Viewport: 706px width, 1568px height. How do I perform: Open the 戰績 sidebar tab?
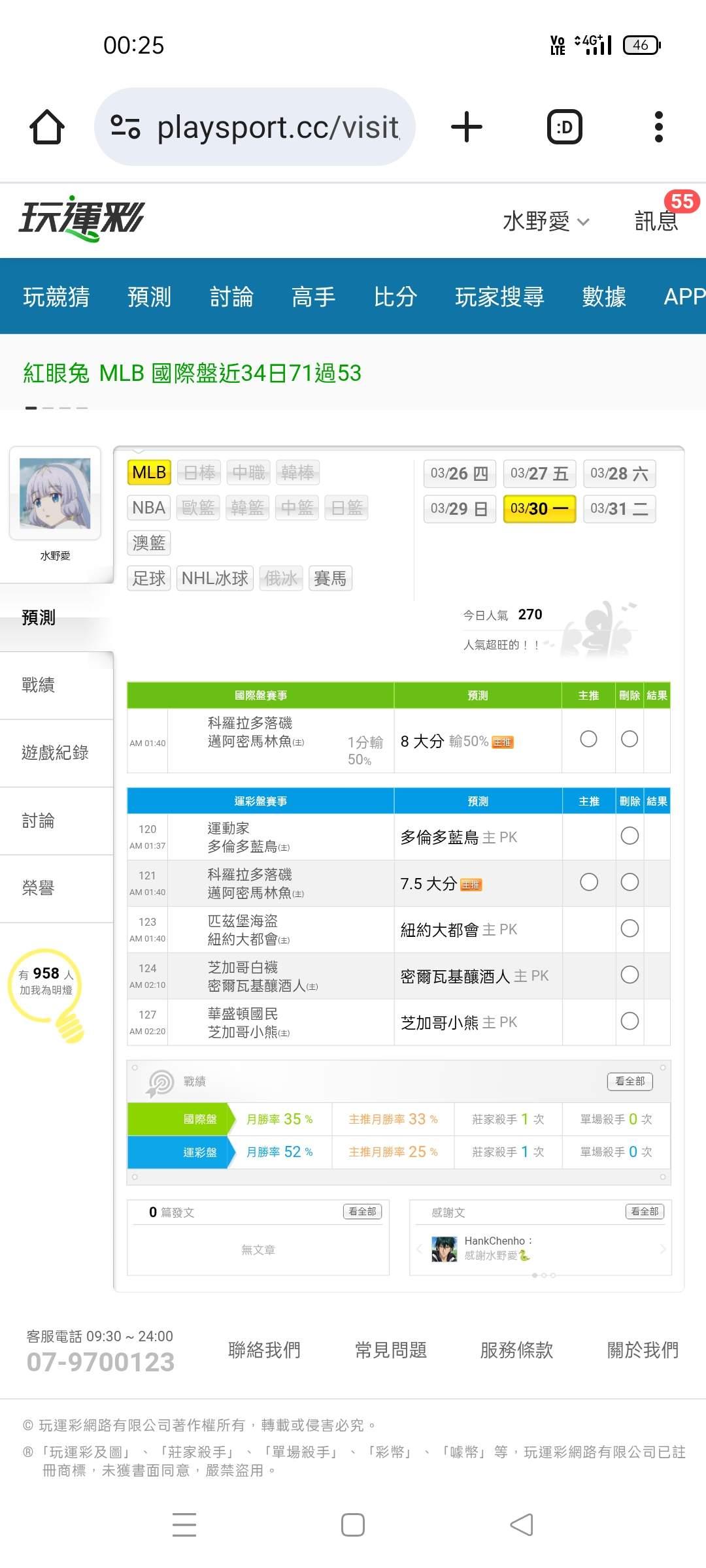[39, 685]
